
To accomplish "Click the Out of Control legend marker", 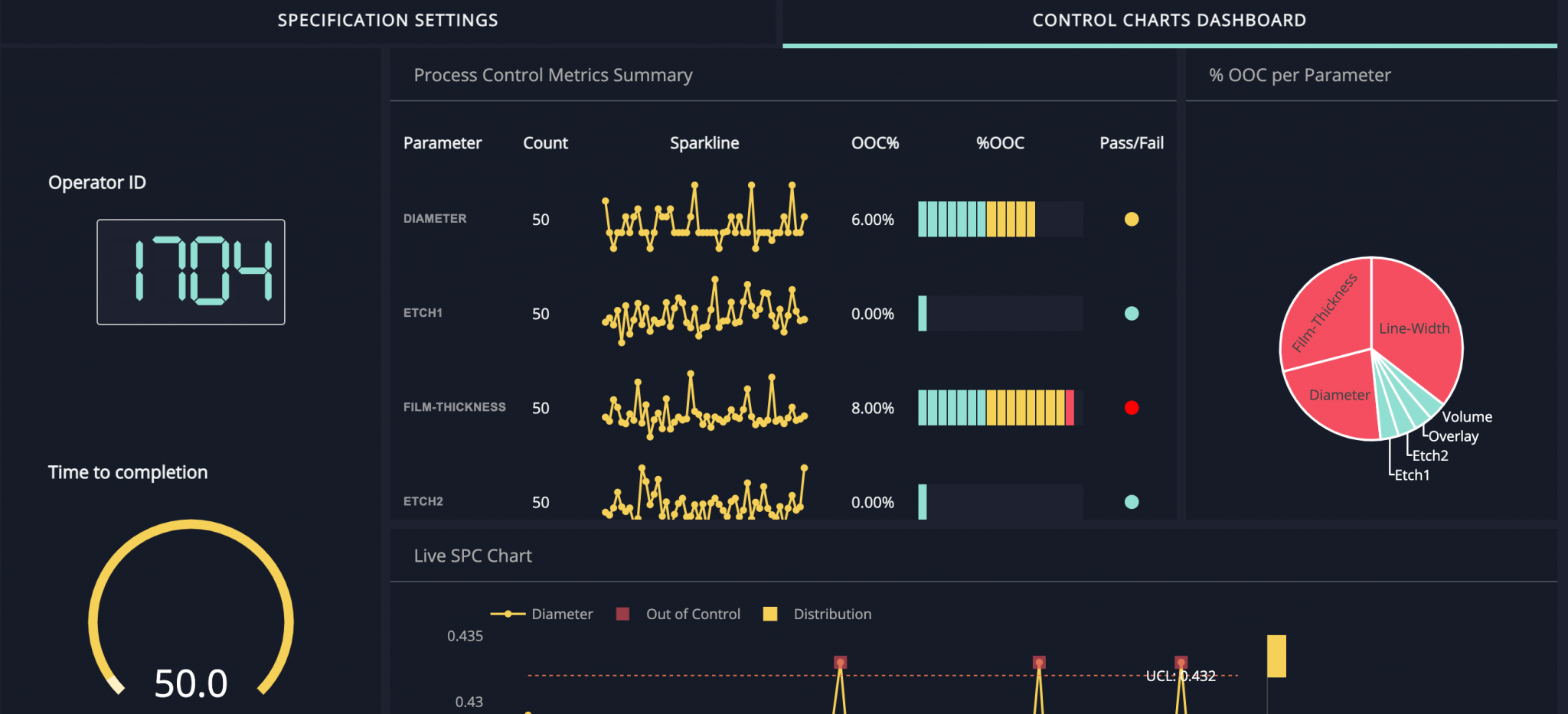I will point(622,613).
